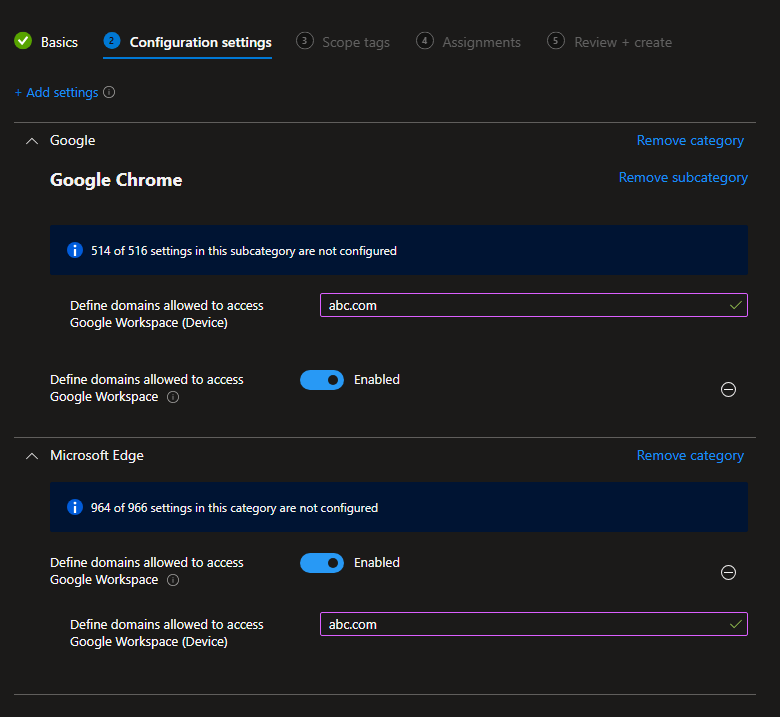Disable Microsoft Edge Workspace domains toggle

click(322, 563)
